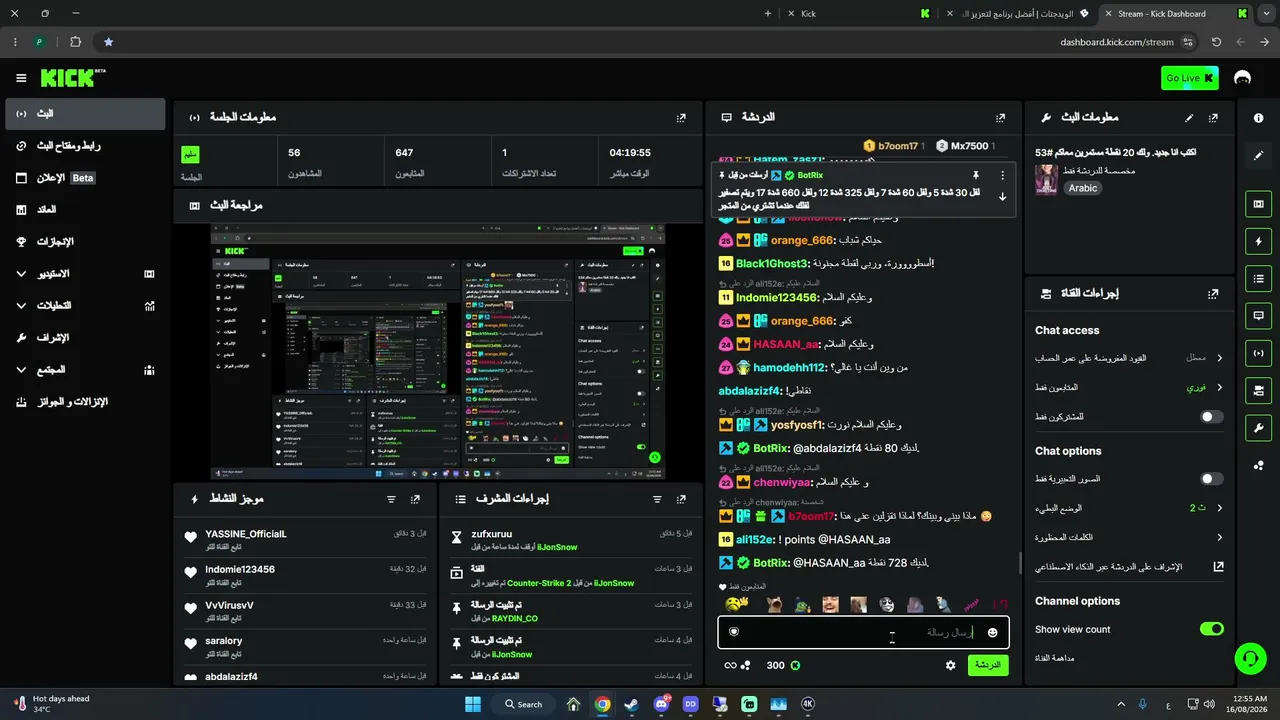1280x720 pixels.
Task: Click the green chat send button
Action: 988,665
